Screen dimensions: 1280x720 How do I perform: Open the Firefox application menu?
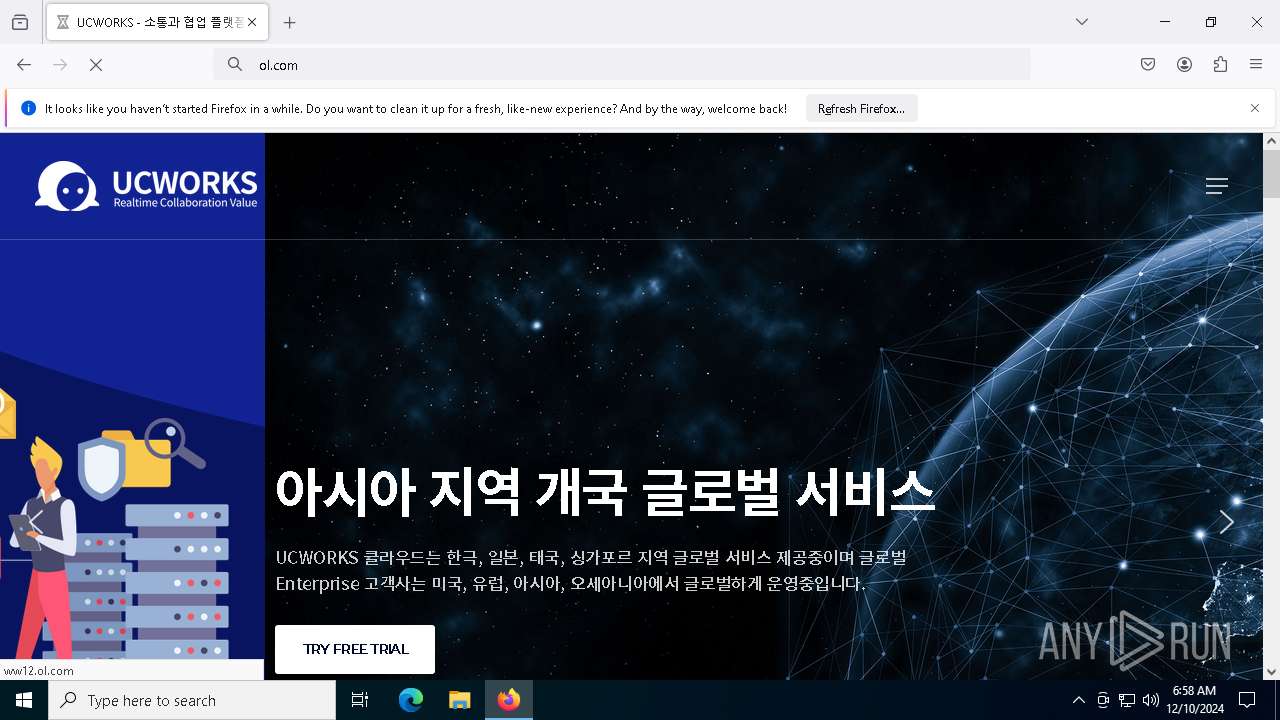tap(1256, 64)
